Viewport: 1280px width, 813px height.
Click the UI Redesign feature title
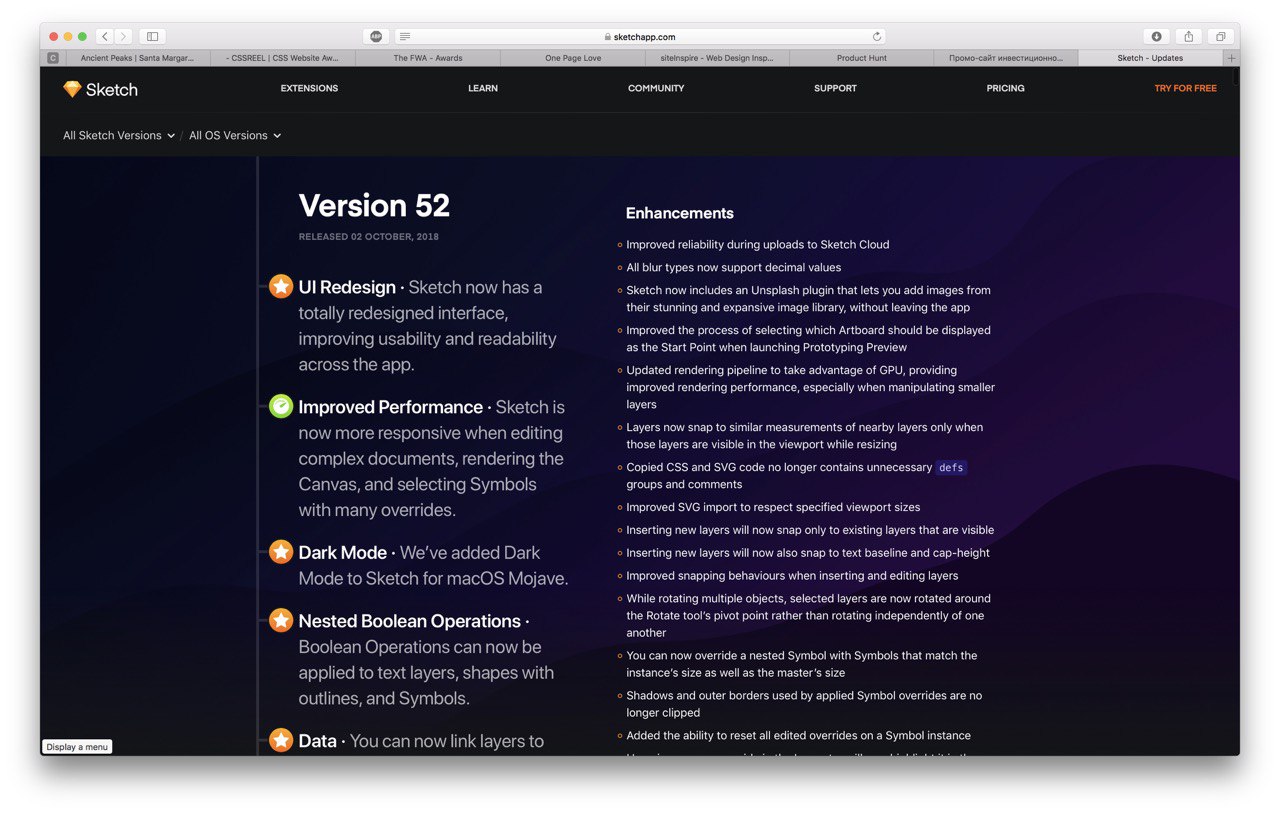[347, 287]
